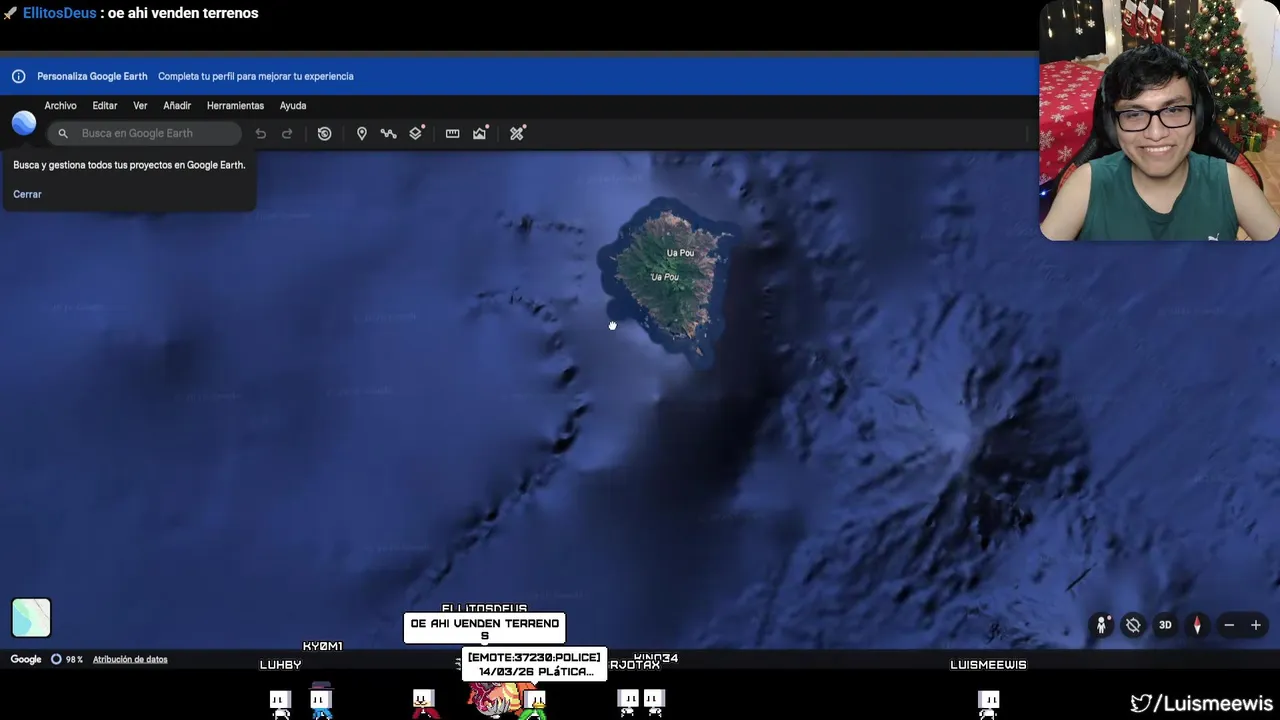Open the Editar menu

click(x=105, y=105)
